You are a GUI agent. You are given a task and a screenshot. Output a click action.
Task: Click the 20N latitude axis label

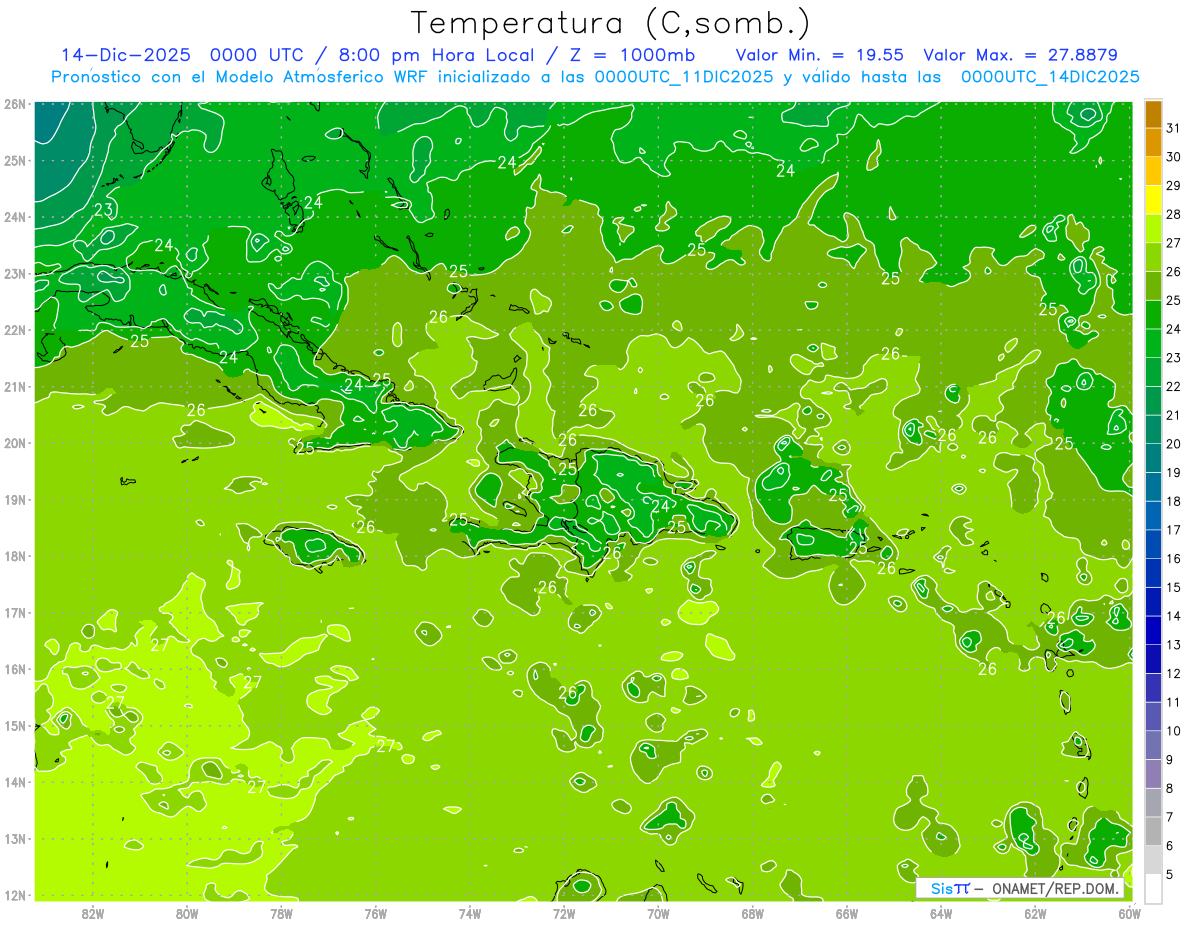(x=15, y=443)
